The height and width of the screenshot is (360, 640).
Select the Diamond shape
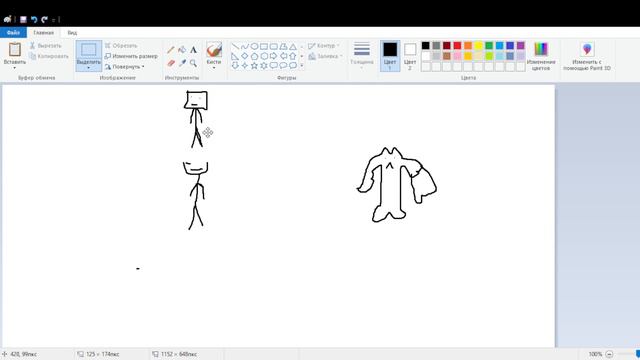pos(244,56)
